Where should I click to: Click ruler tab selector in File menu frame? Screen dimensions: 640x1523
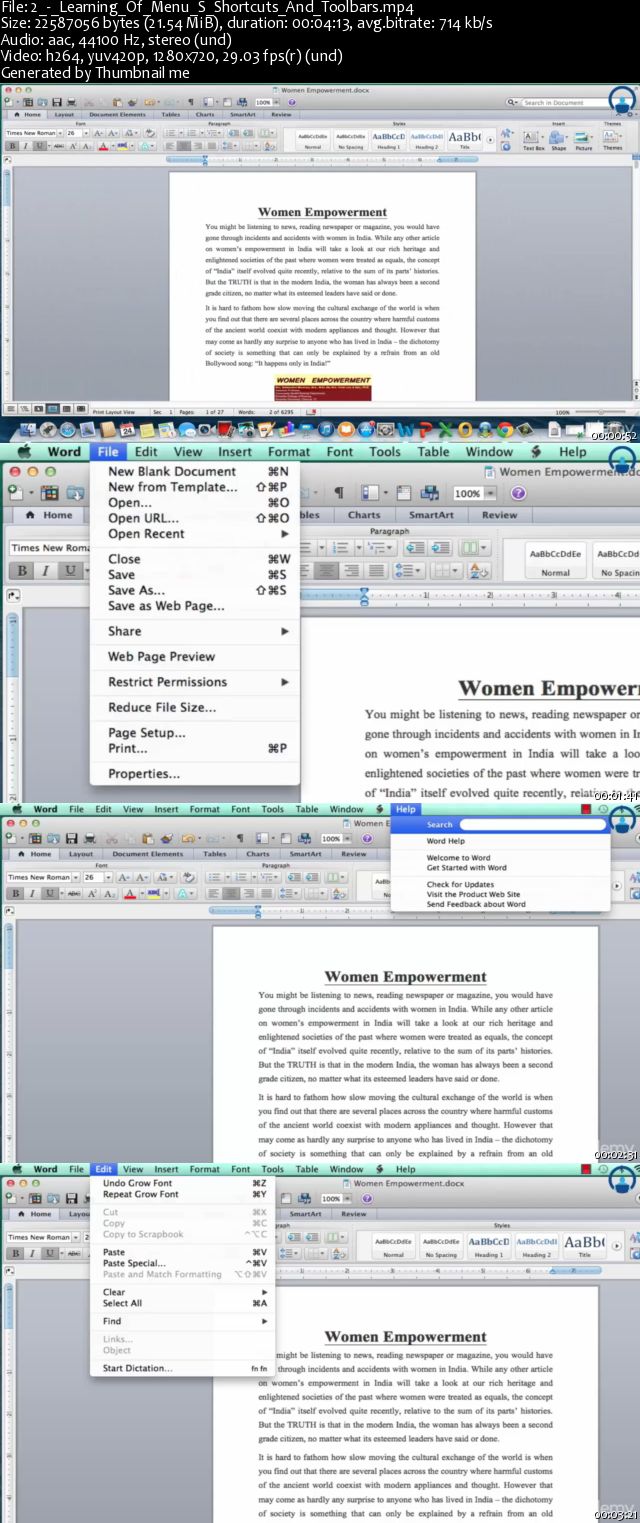[12, 597]
